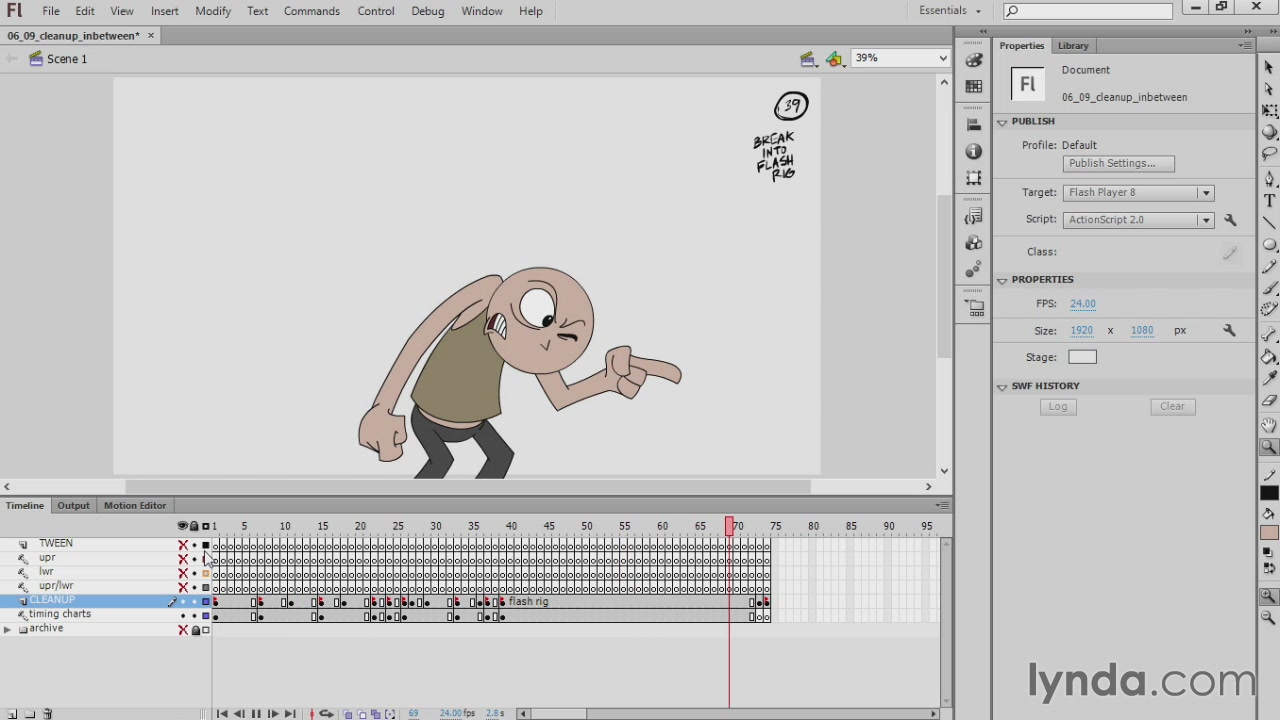Image resolution: width=1280 pixels, height=720 pixels.
Task: Open the Essentials workspace dropdown
Action: click(x=950, y=11)
